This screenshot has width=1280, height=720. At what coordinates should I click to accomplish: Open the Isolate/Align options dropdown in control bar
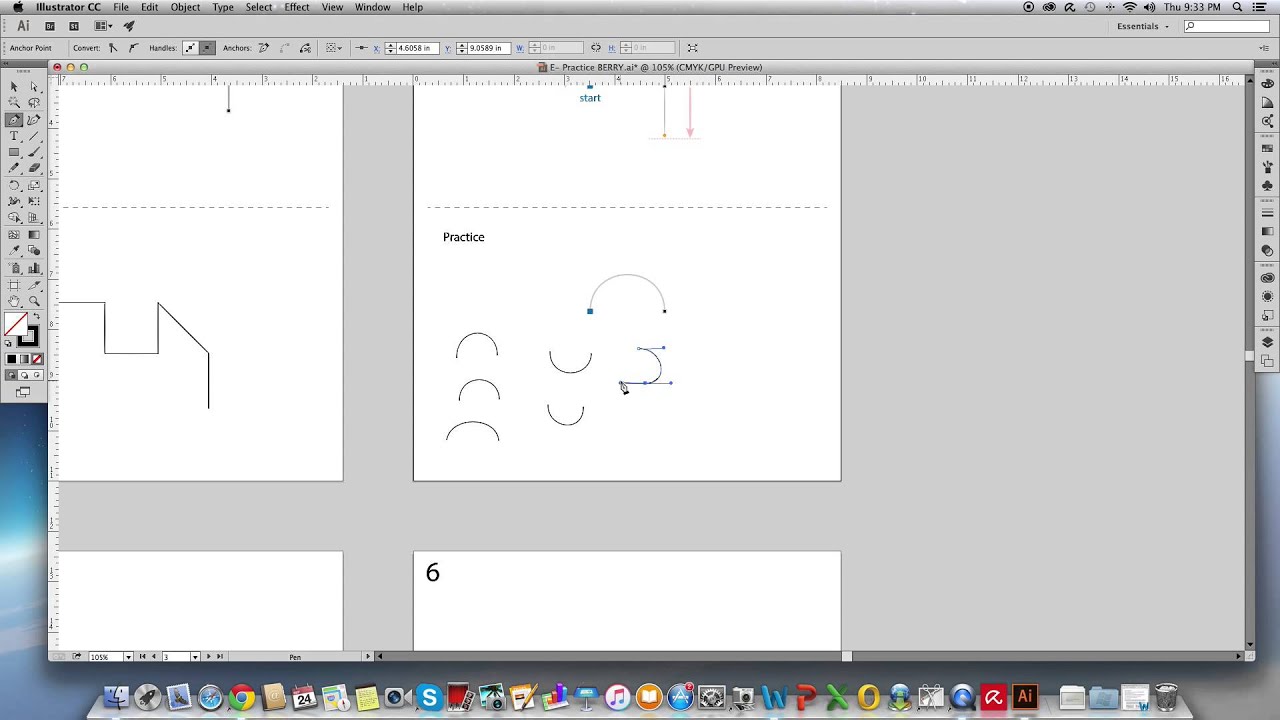[x=335, y=48]
